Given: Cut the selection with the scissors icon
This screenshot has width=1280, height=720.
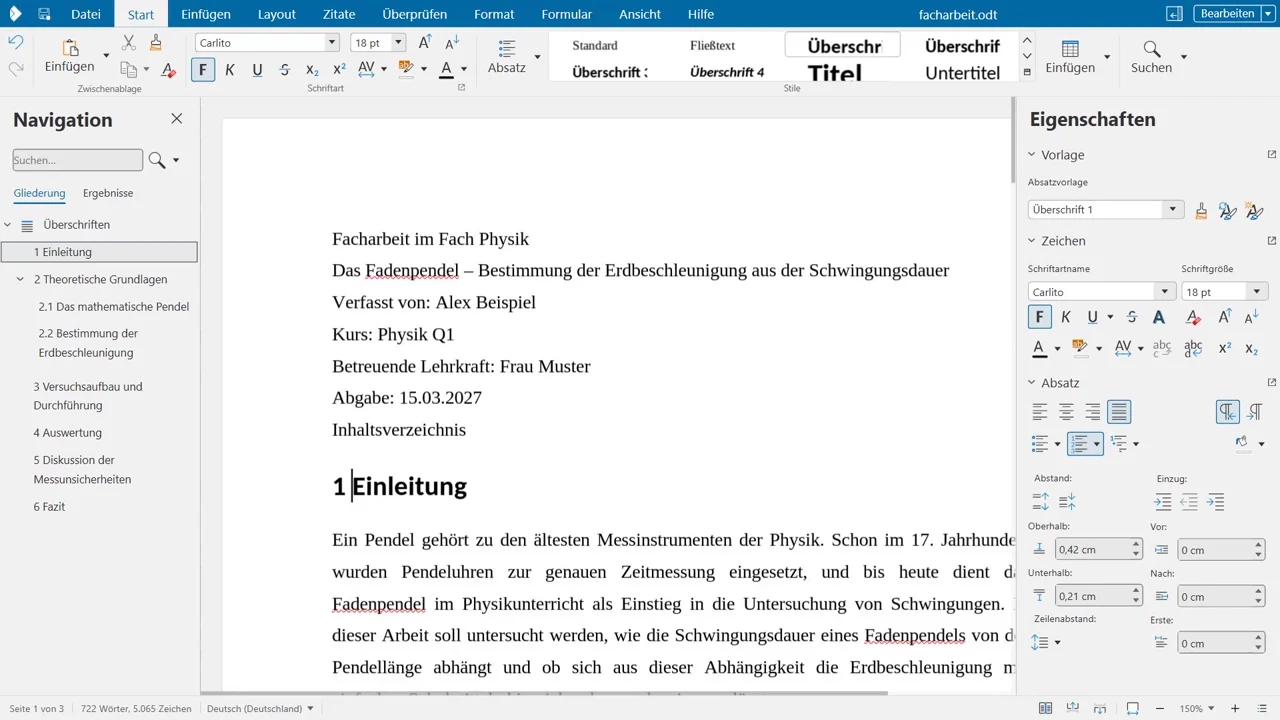Looking at the screenshot, I should 129,42.
